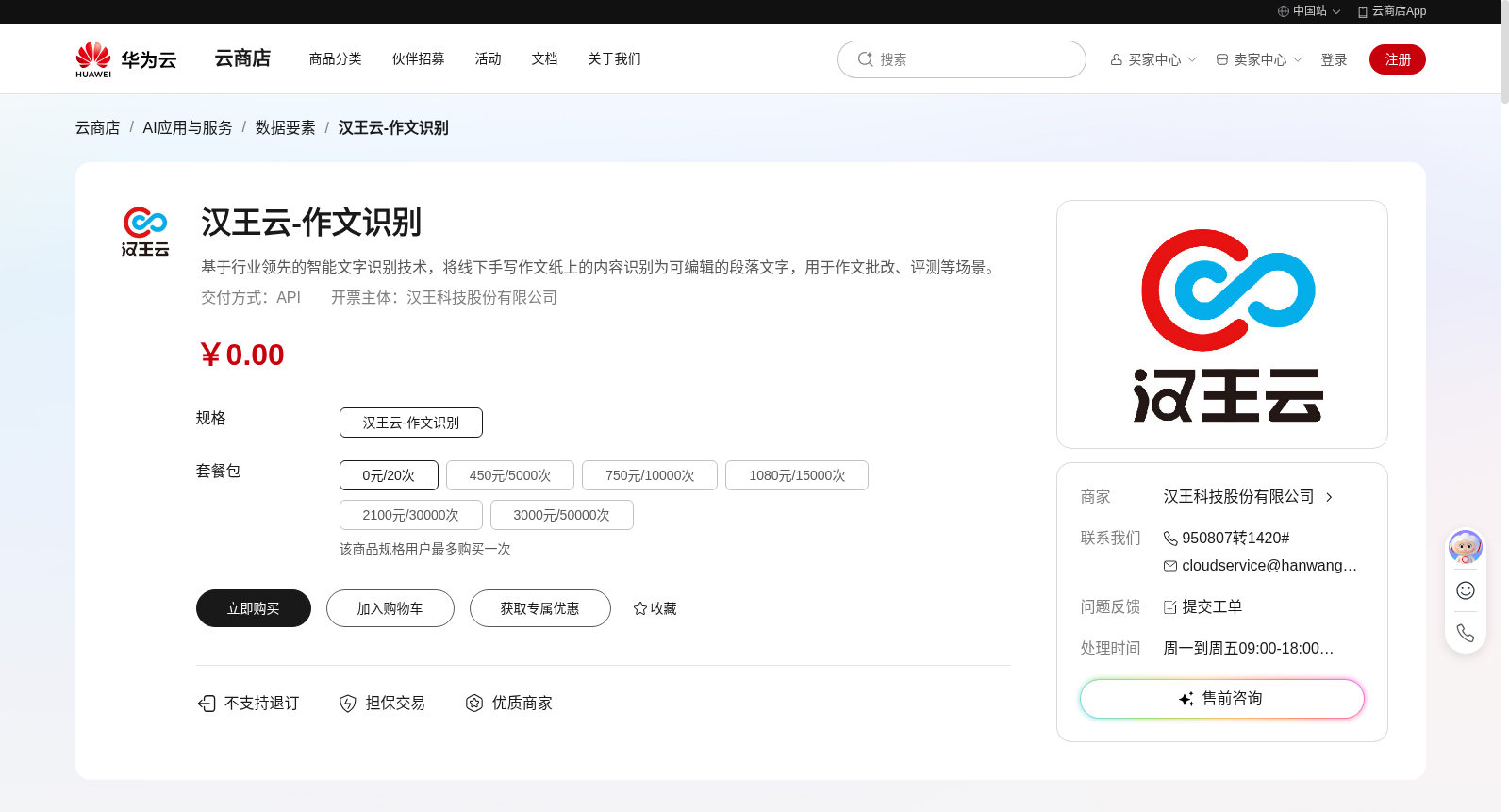Screen dimensions: 1509x812
Task: Pick the 2100元/30000次 package
Action: pos(411,515)
